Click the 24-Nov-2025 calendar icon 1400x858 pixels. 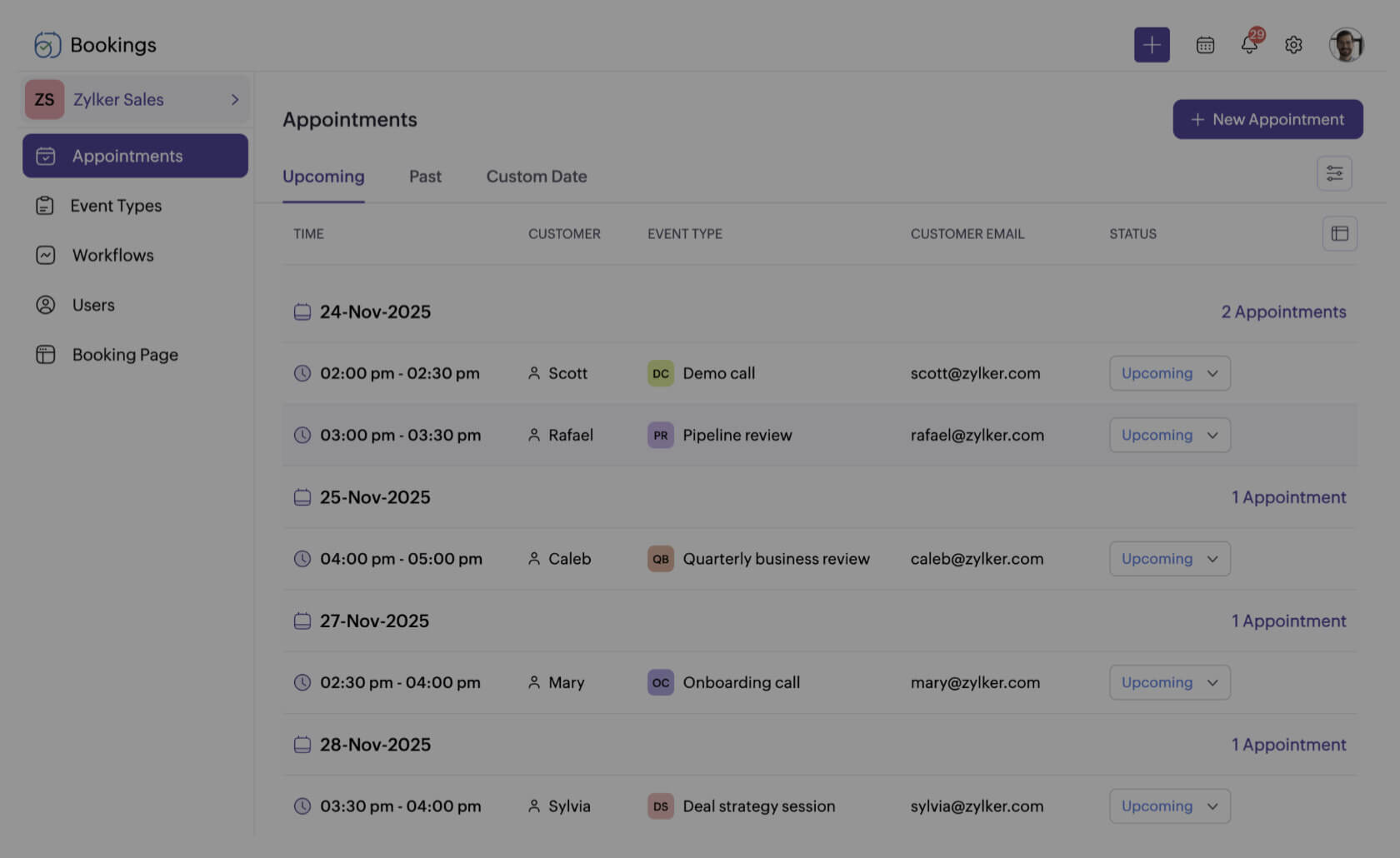click(x=302, y=312)
